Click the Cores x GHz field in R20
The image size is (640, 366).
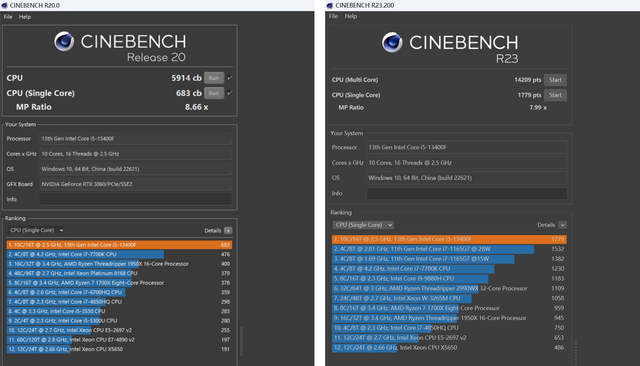click(136, 154)
